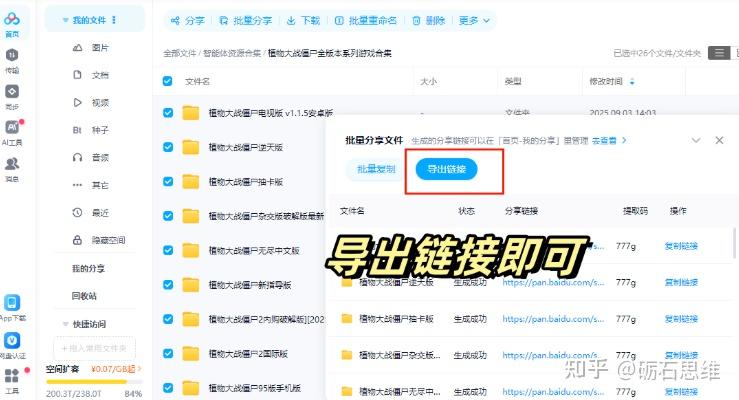The width and height of the screenshot is (739, 400).
Task: Click the 文件名 column header in file list
Action: (x=197, y=82)
